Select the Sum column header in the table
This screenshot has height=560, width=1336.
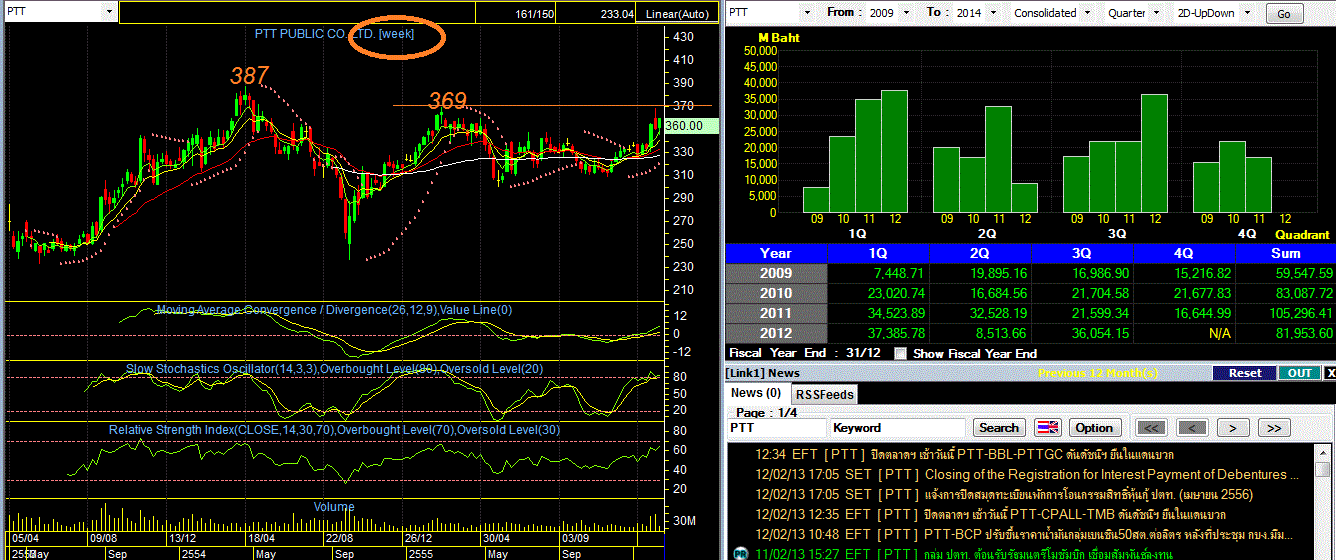tap(1286, 253)
